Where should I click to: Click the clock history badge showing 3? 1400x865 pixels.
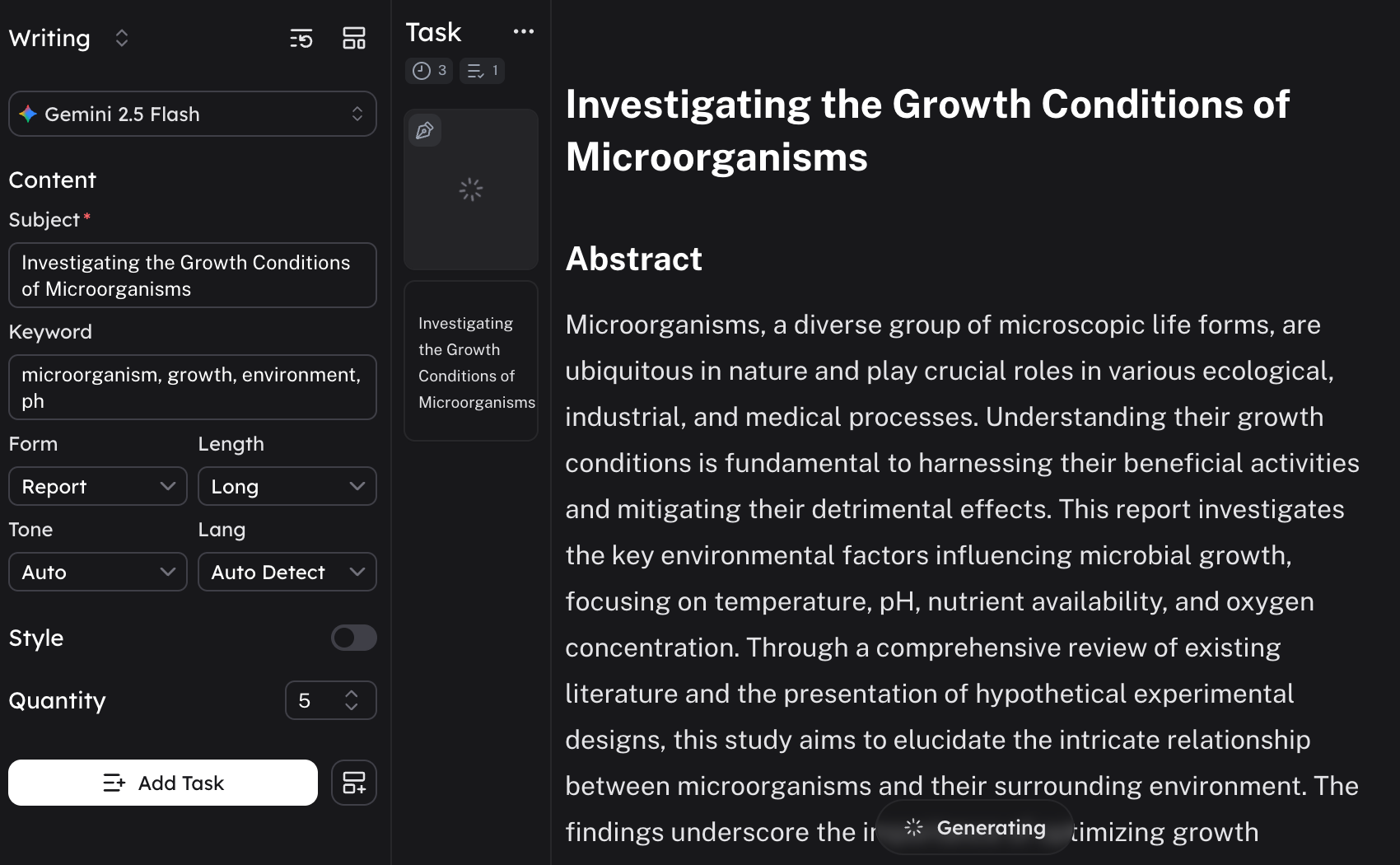(429, 71)
